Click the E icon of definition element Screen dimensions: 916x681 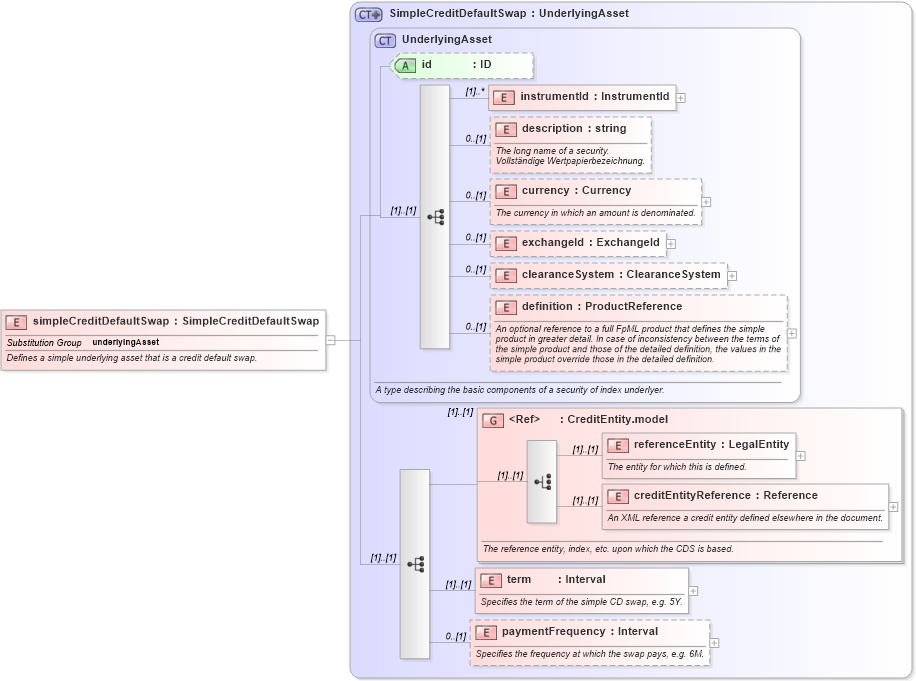506,308
